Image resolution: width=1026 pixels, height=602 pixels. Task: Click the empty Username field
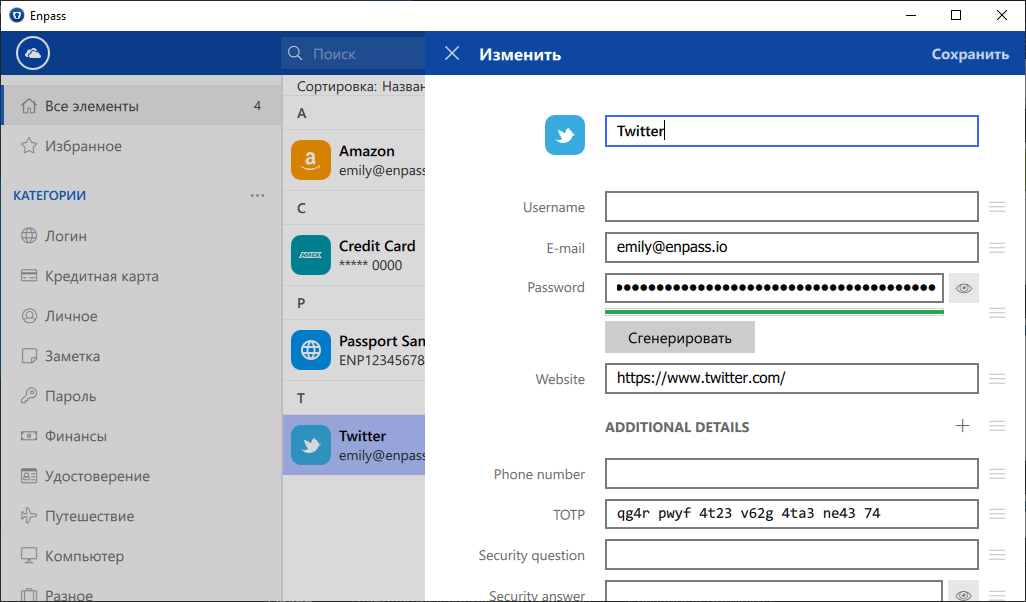pos(792,207)
